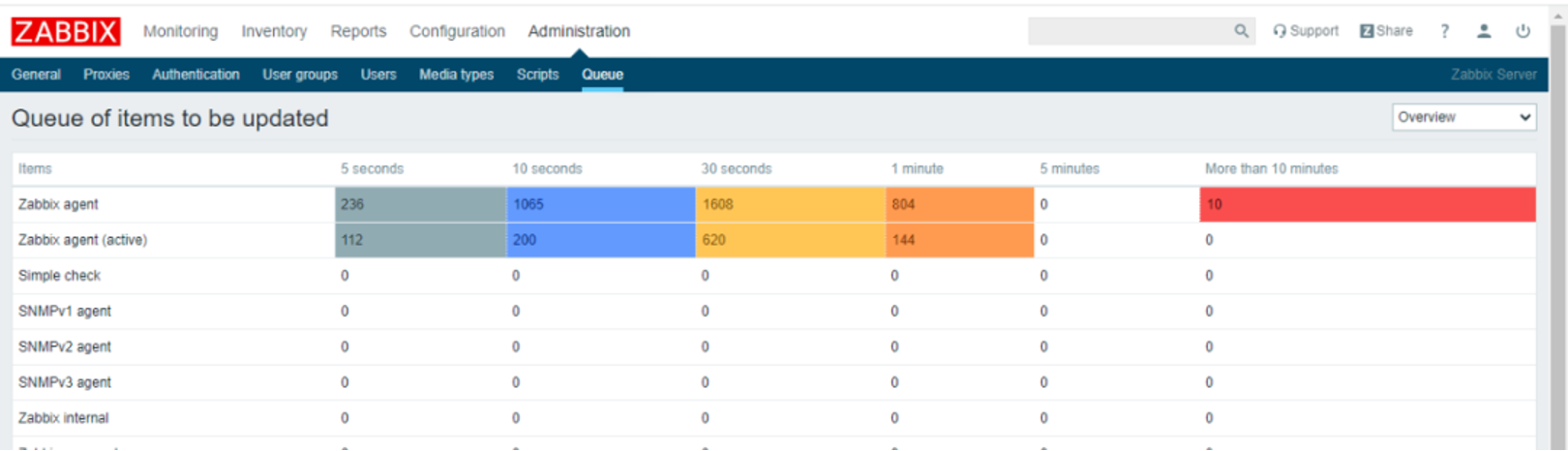Click the SNMPv1 agent row label
The height and width of the screenshot is (451, 1568).
click(65, 312)
